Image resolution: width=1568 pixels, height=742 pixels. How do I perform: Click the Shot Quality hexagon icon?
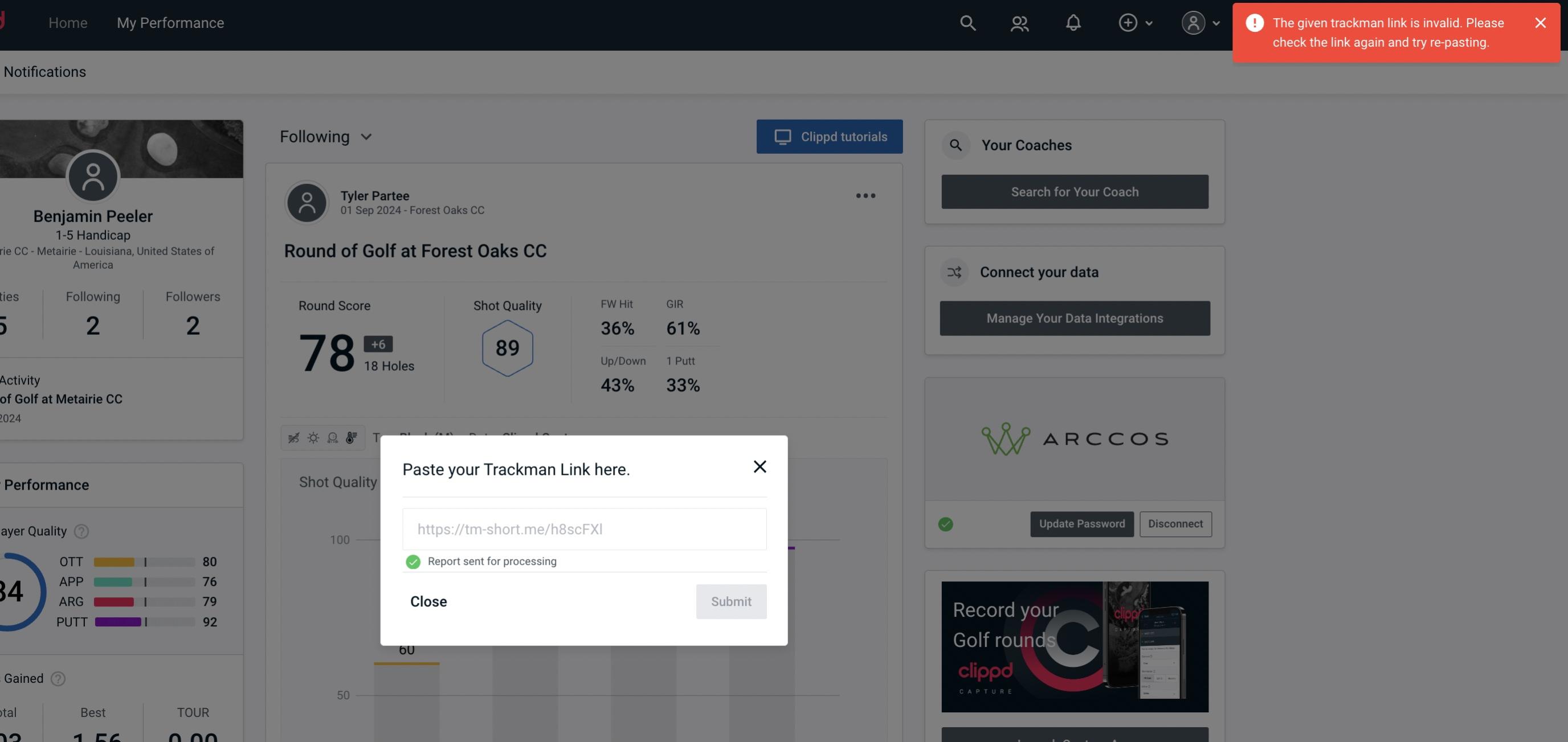(506, 347)
